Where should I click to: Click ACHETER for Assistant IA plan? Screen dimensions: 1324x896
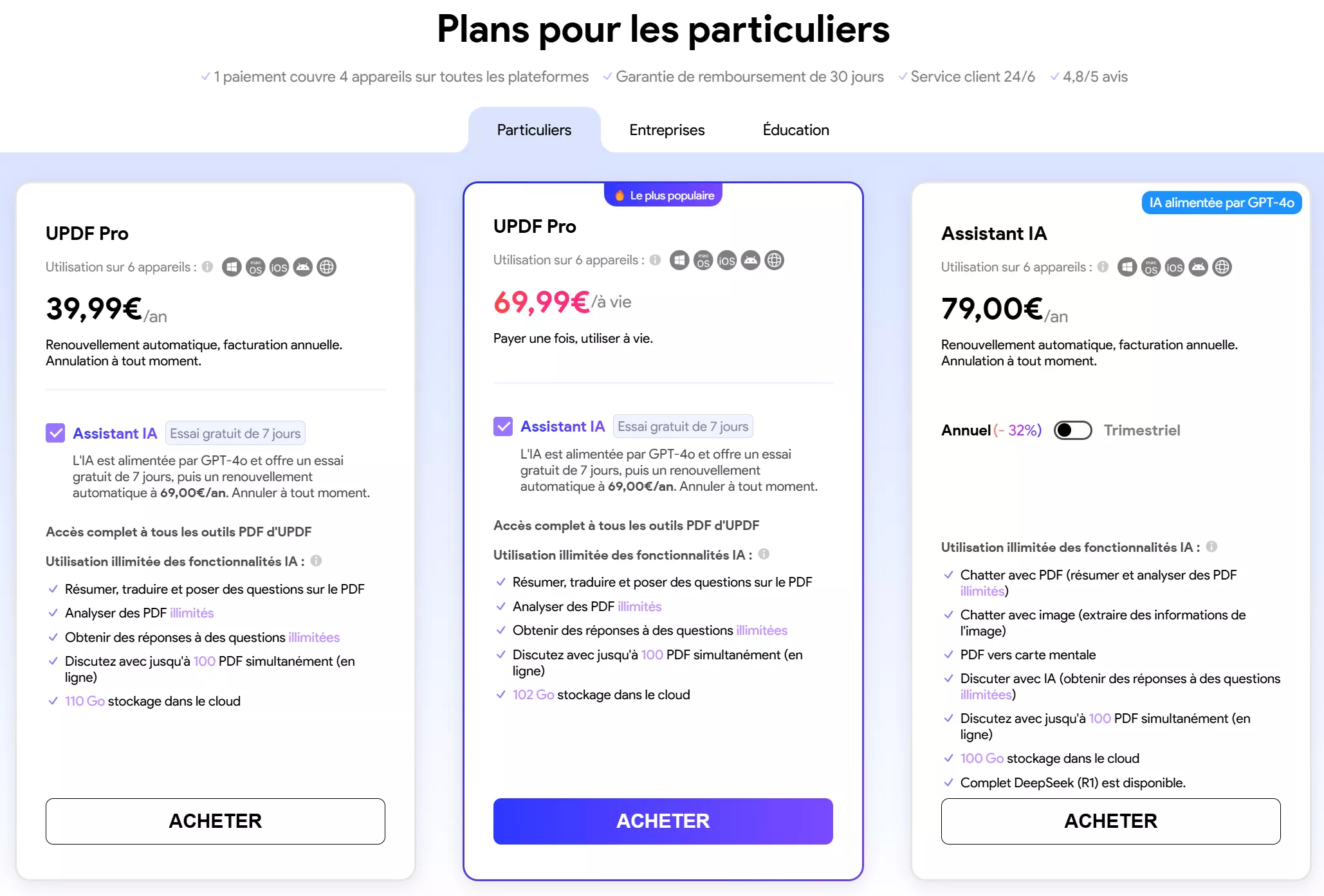click(1110, 821)
